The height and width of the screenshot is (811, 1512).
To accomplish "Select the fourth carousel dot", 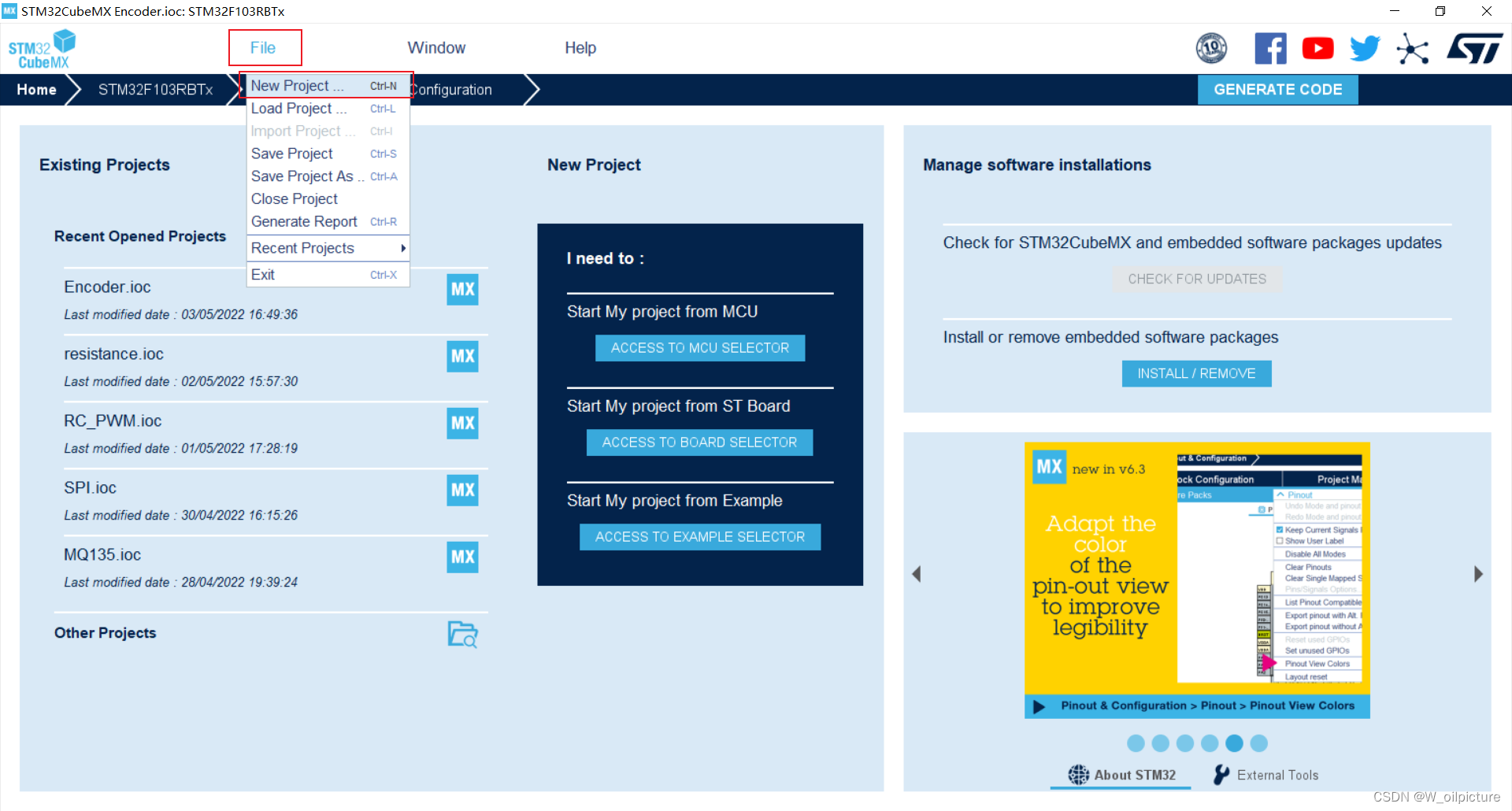I will 1210,743.
